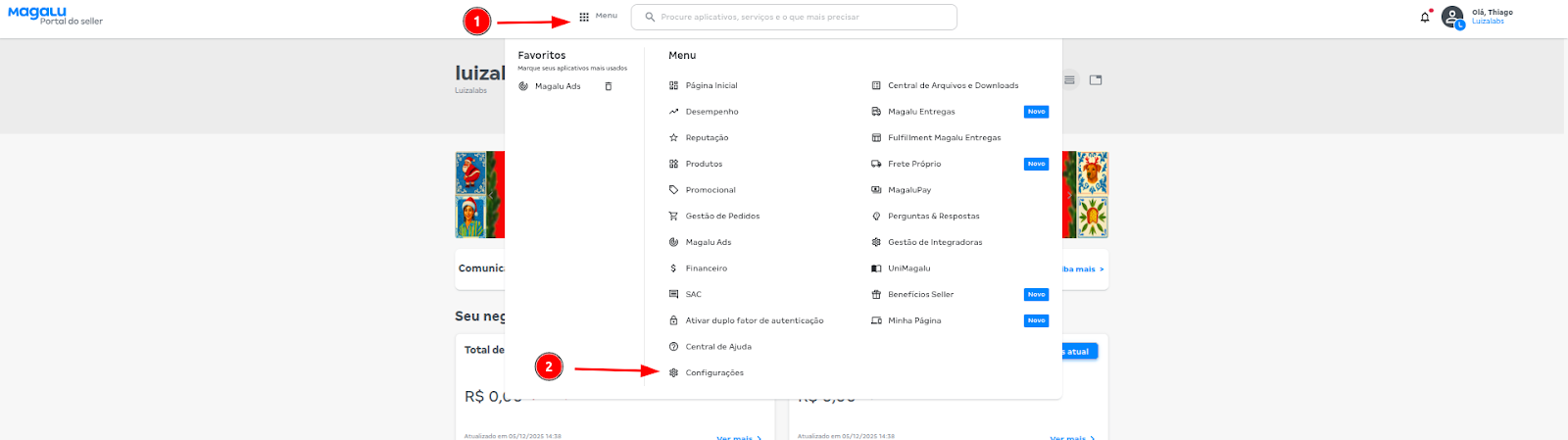Click the notification bell icon
Viewport: 1568px width, 440px height.
[x=1425, y=17]
